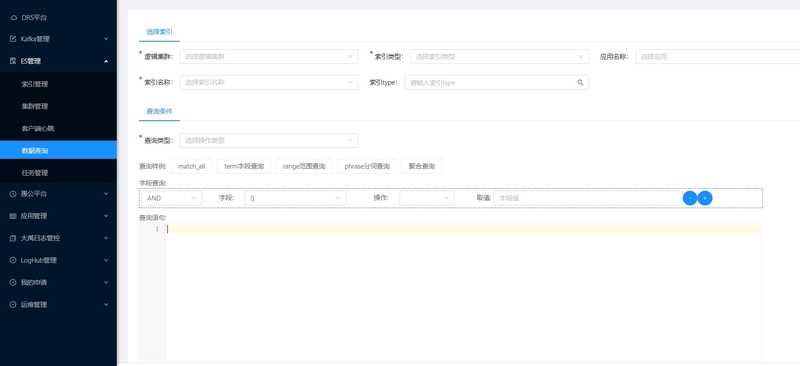Viewport: 800px width, 366px height.
Task: Click the term字段查询 sample button
Action: point(244,166)
